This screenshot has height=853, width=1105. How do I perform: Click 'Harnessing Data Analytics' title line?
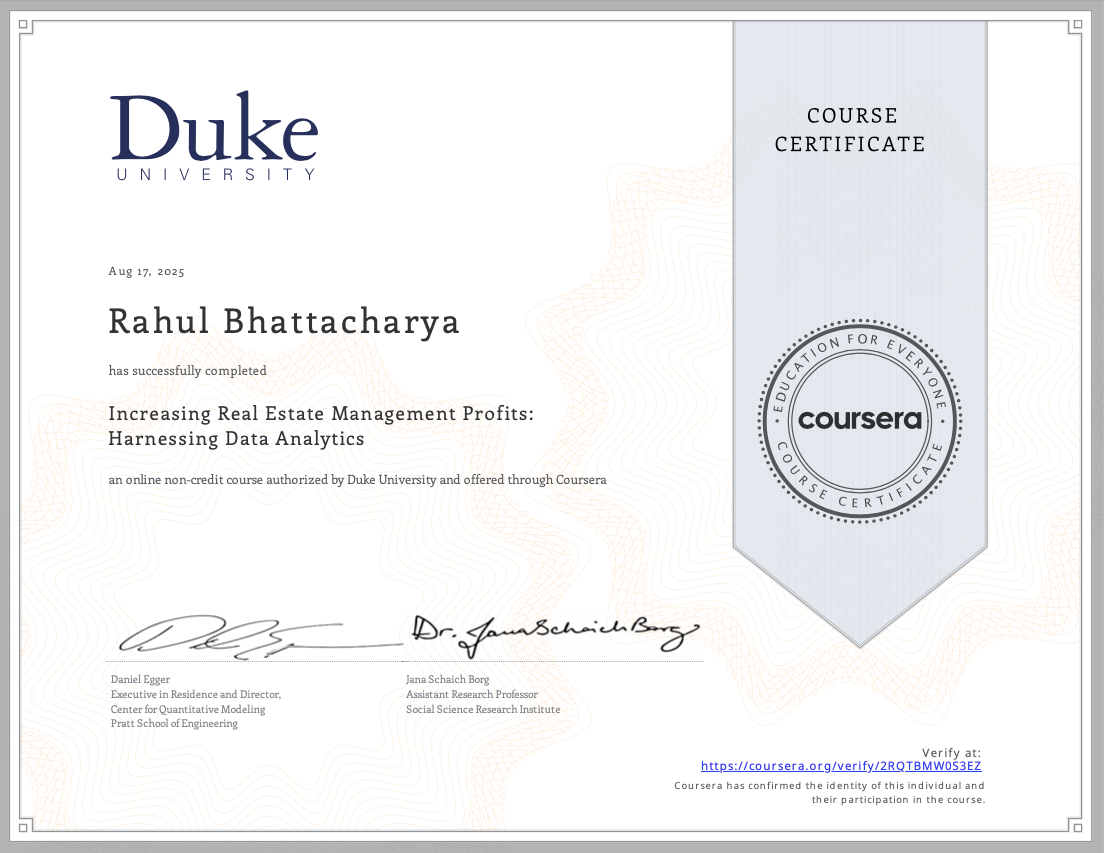coord(236,438)
